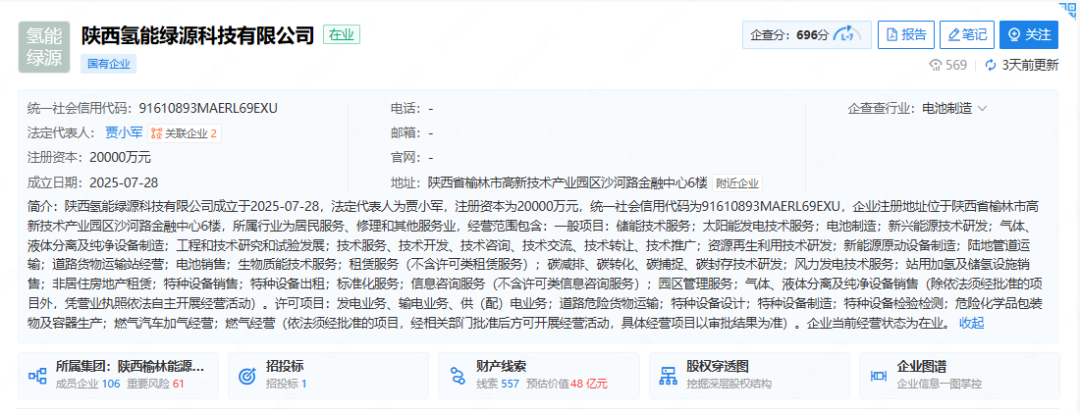Click the chain icon in 财产线索 card
1080x413 pixels.
coord(458,376)
